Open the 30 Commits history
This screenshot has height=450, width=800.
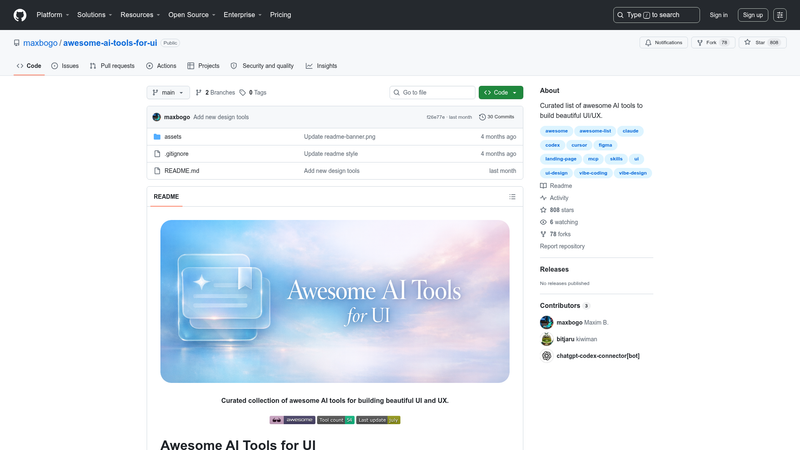(496, 117)
